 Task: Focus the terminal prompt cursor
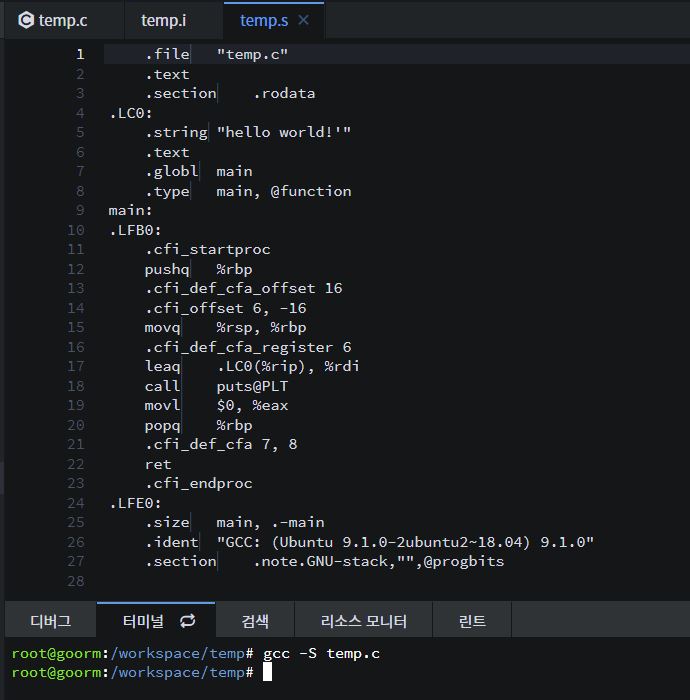coord(267,672)
